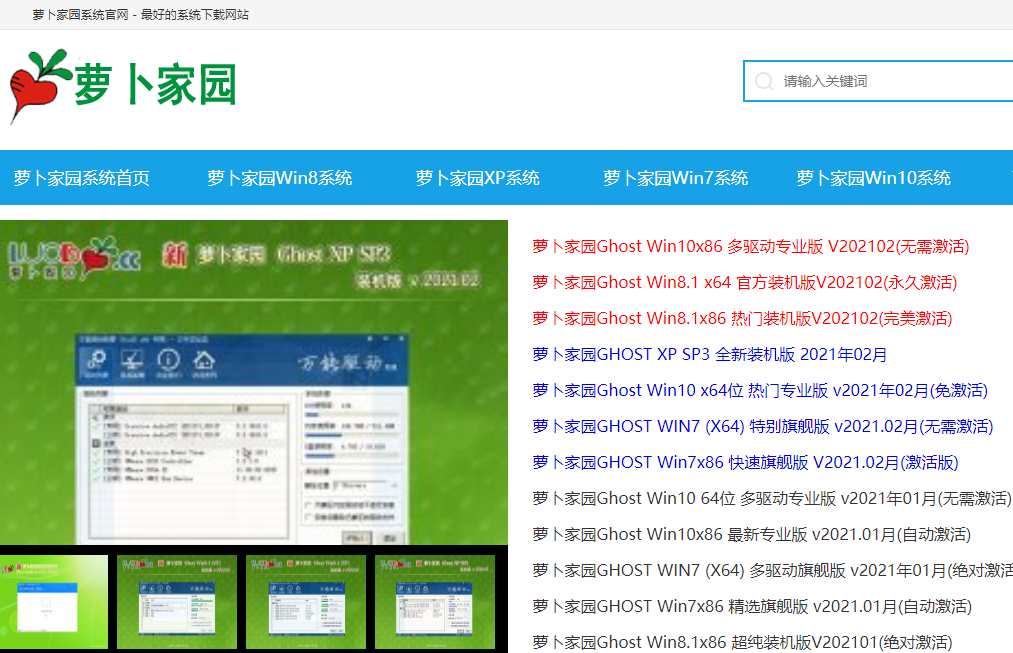This screenshot has height=653, width=1013.
Task: Click the magnifier search icon
Action: 763,81
